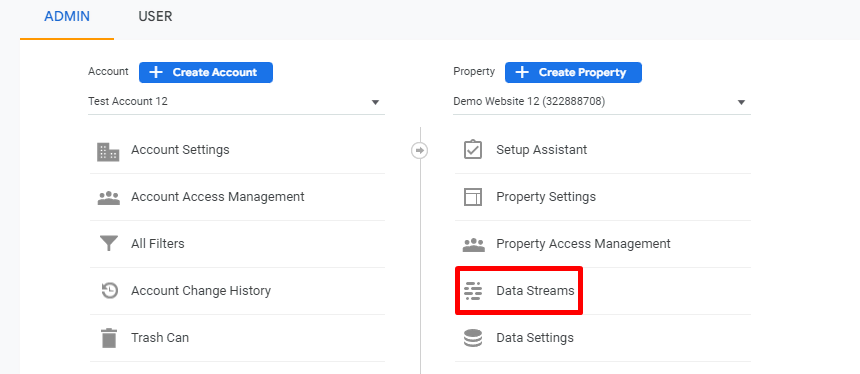The width and height of the screenshot is (860, 374).
Task: Switch to the USER tab
Action: click(155, 17)
